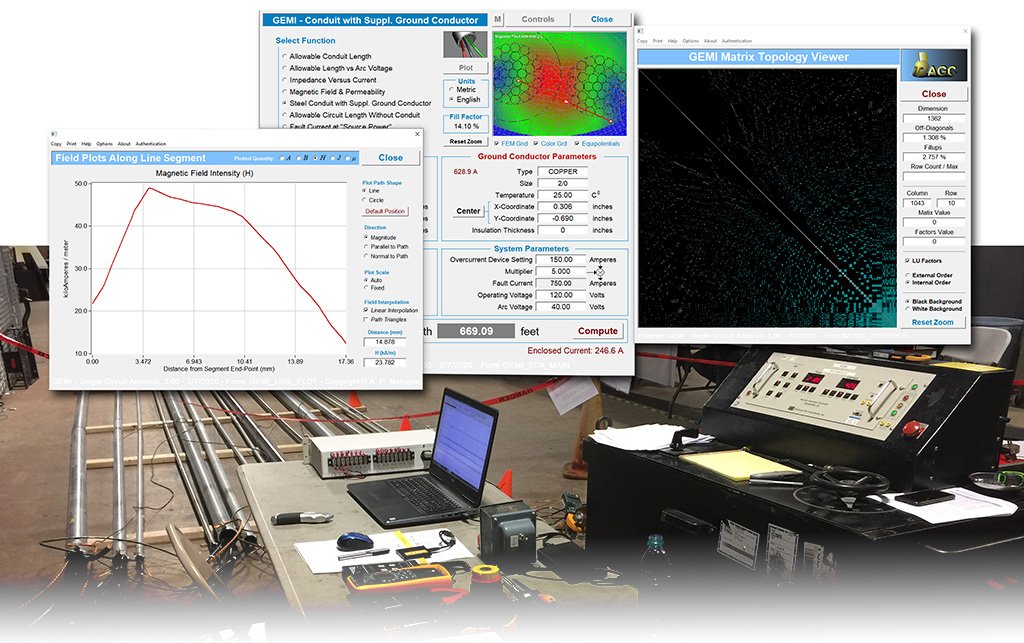Open Copy menu in Field Plots window
The width and height of the screenshot is (1024, 643).
click(56, 144)
